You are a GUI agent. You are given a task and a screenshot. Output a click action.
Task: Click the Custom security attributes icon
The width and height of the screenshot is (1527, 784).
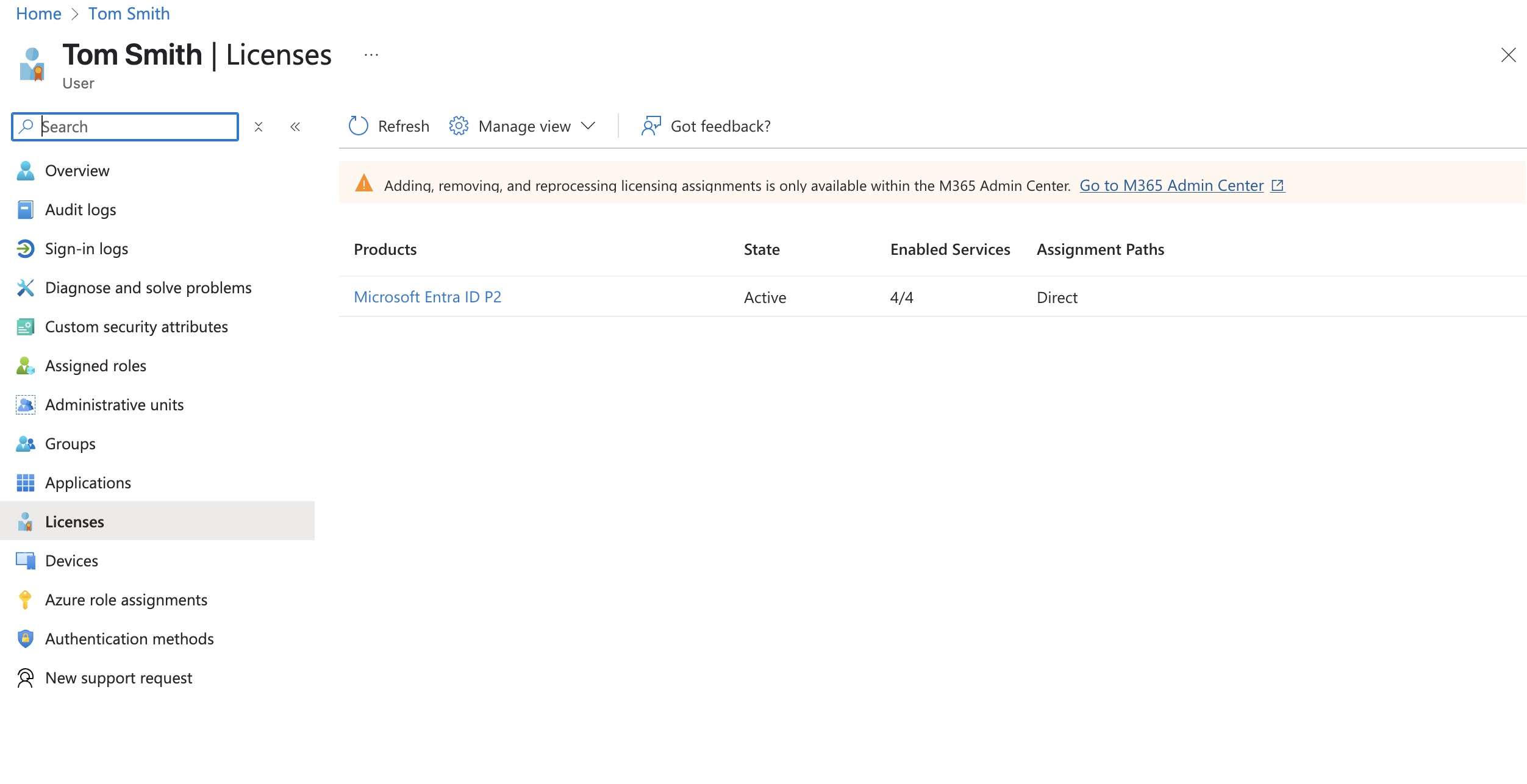click(x=25, y=327)
